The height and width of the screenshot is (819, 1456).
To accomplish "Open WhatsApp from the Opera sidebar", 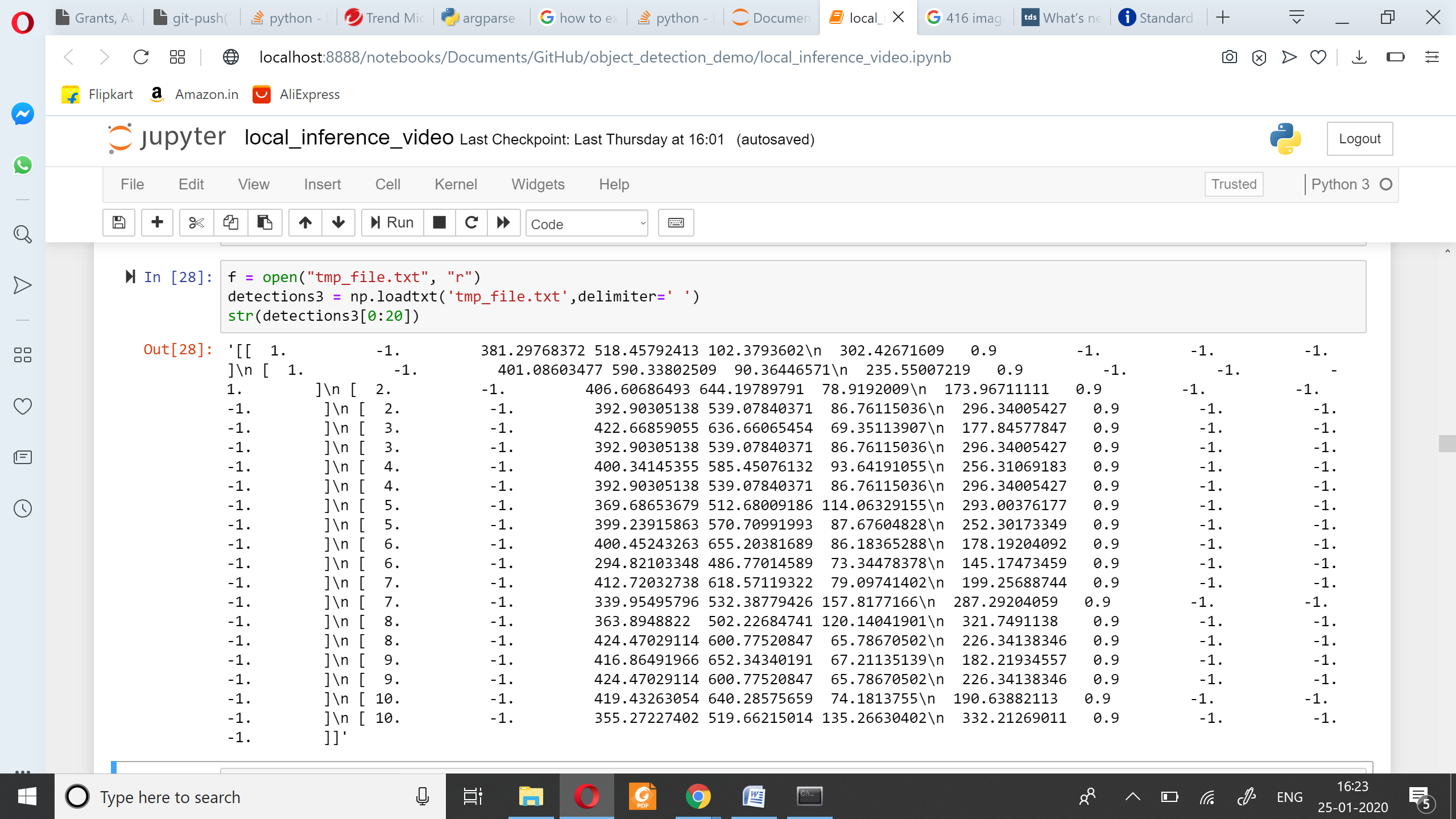I will (22, 166).
